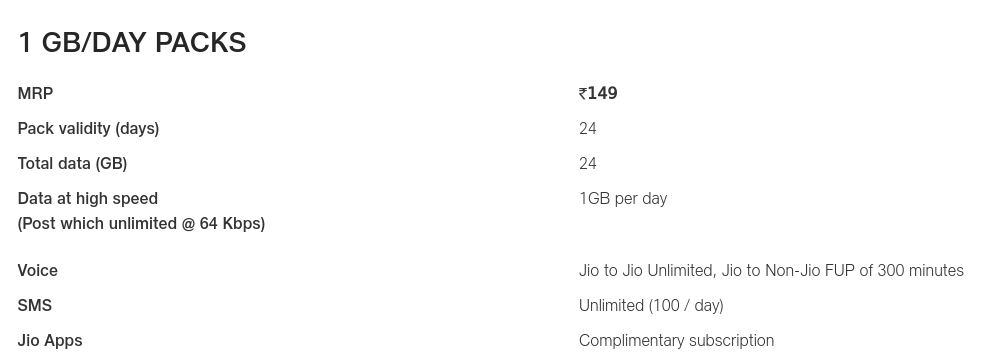Select the Total data (GB) label
The height and width of the screenshot is (362, 988).
pyautogui.click(x=72, y=164)
